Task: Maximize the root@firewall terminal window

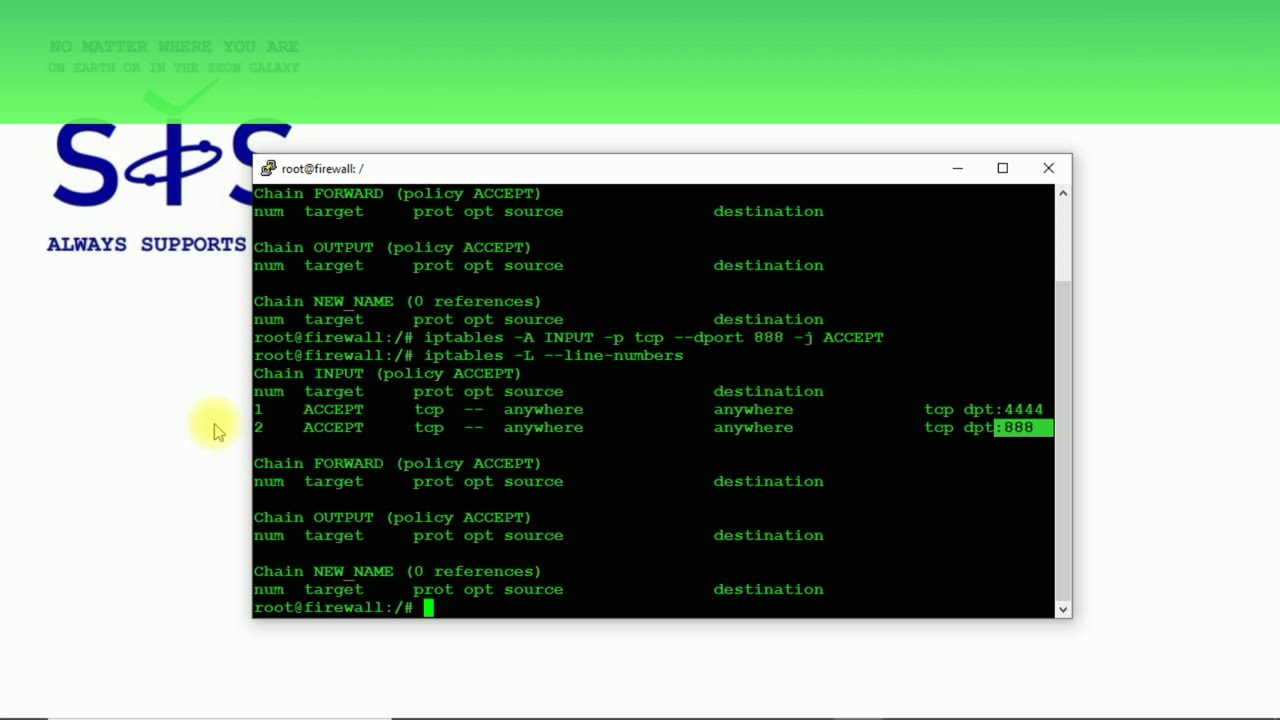Action: [x=1002, y=168]
